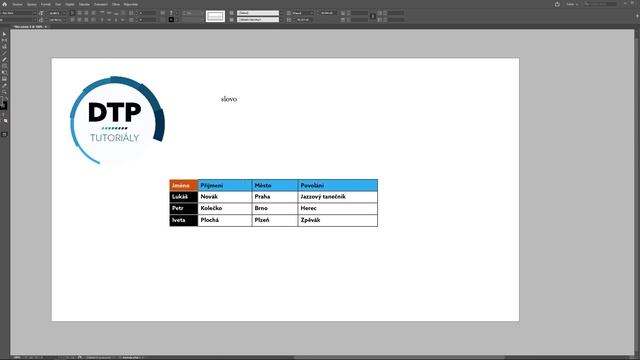Image resolution: width=640 pixels, height=360 pixels.
Task: Open the Okna menu
Action: coord(116,4)
